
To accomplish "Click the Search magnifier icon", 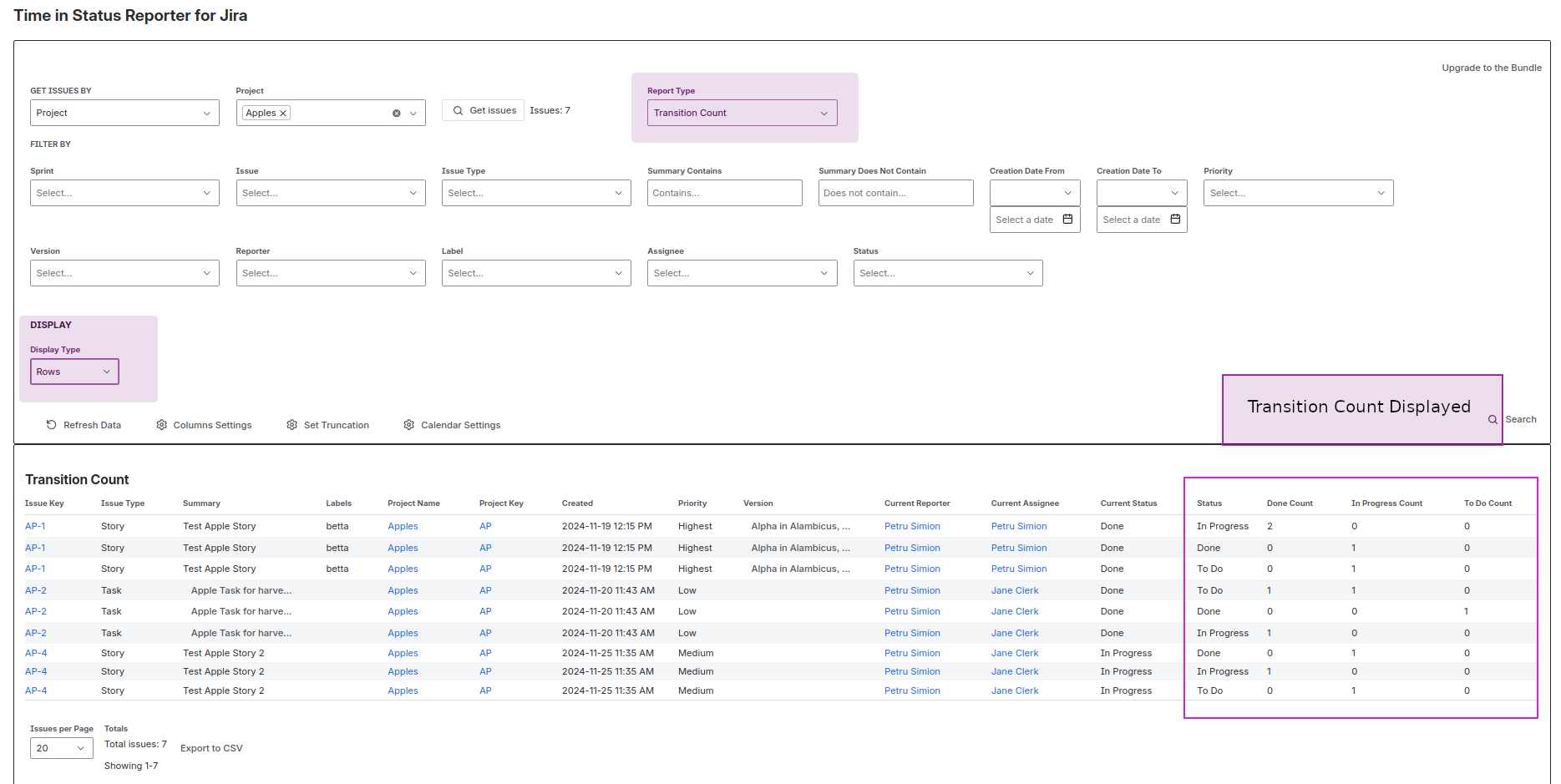I will coord(1493,420).
